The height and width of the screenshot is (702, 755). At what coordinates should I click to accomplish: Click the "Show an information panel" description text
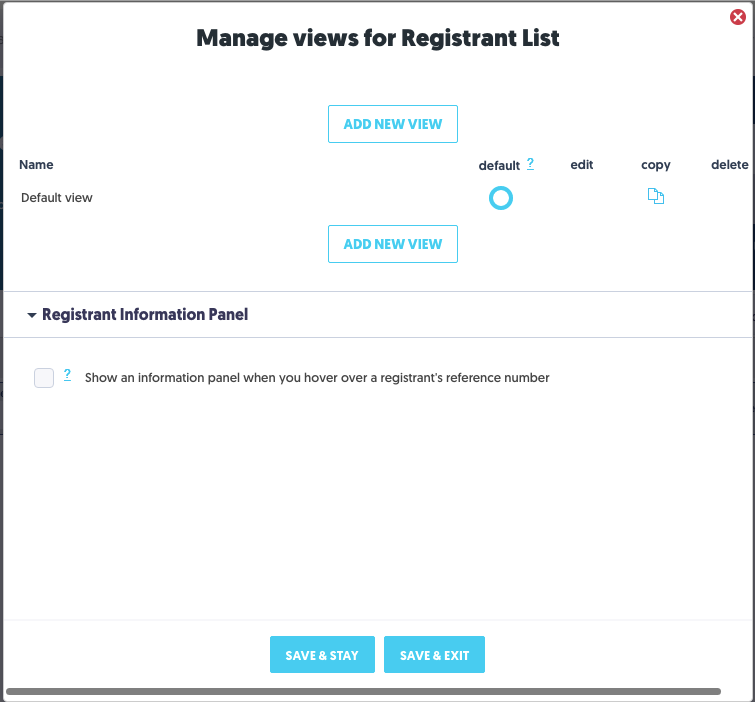(x=317, y=378)
